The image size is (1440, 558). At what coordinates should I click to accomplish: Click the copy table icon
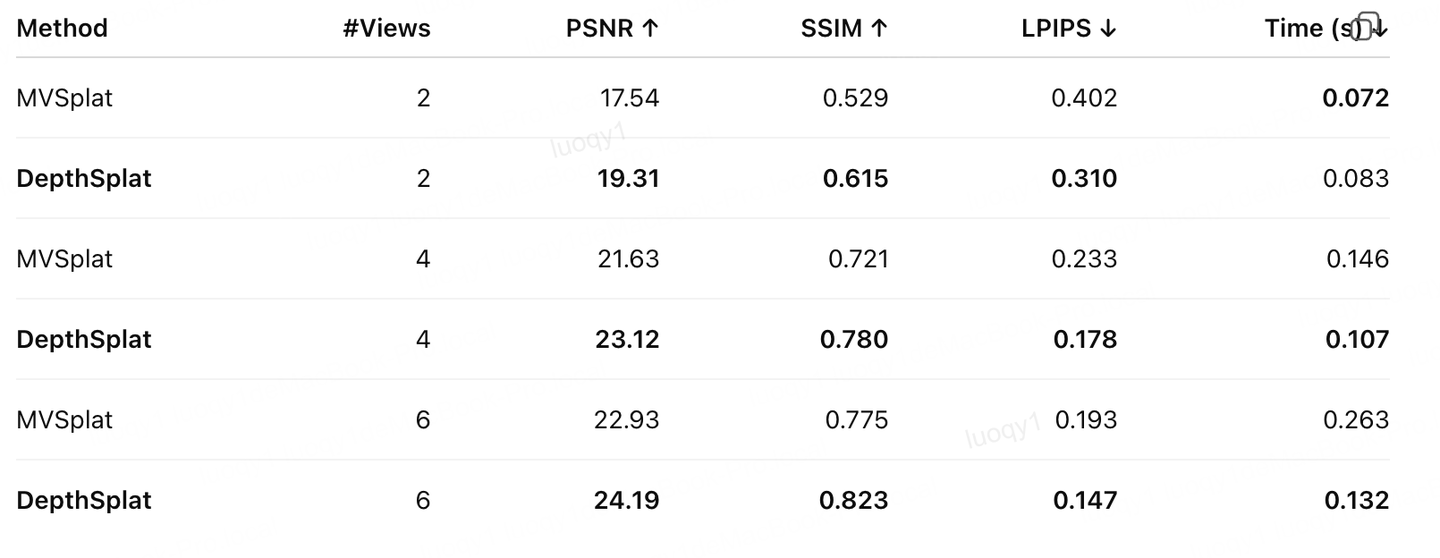click(x=1365, y=27)
